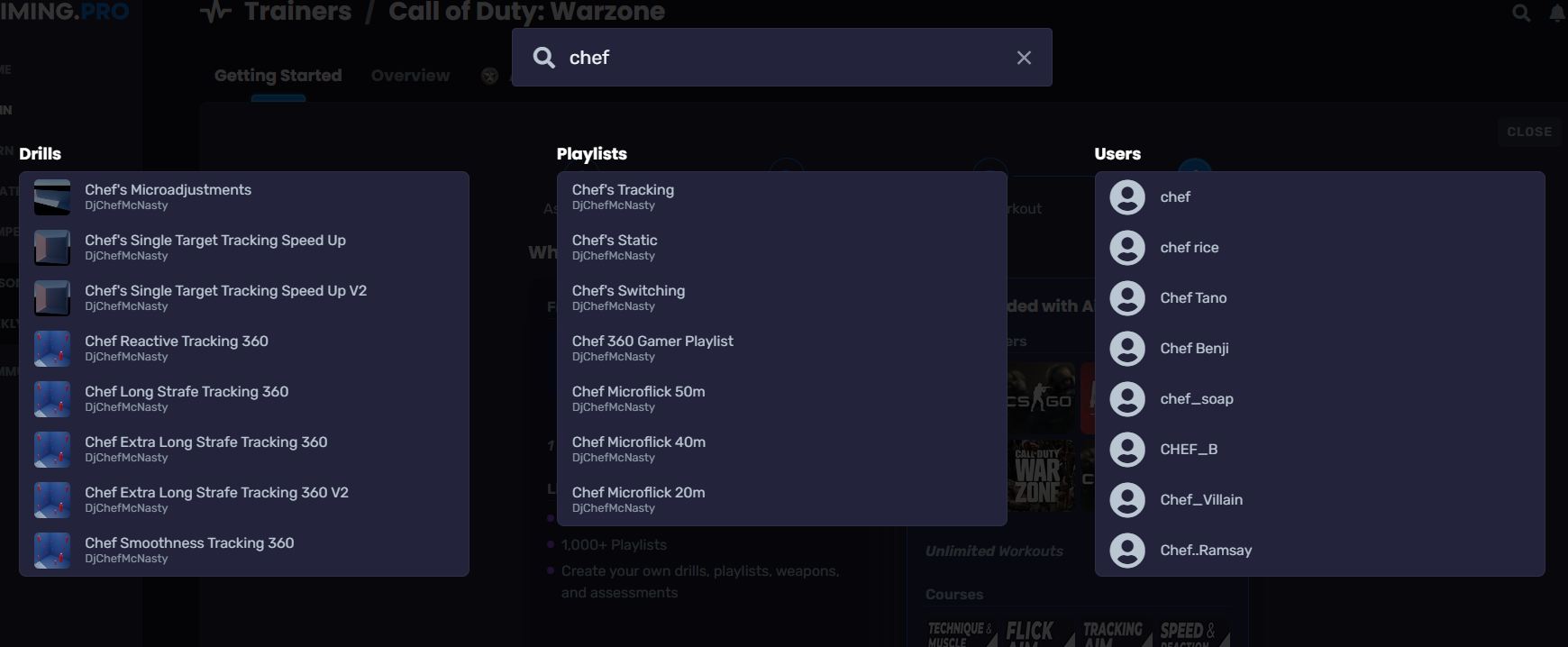Open the Chef Reactive Tracking 360 thumbnail

tap(52, 349)
